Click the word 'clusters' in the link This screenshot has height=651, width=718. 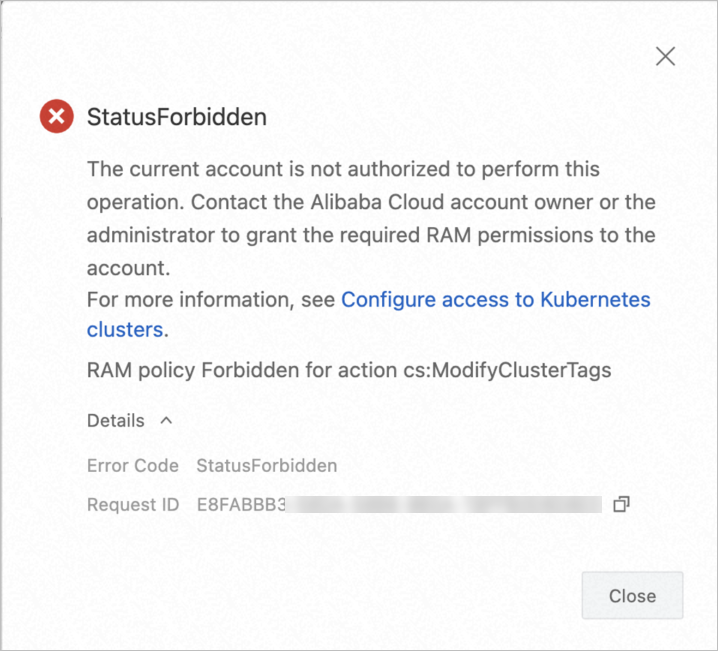tap(124, 329)
